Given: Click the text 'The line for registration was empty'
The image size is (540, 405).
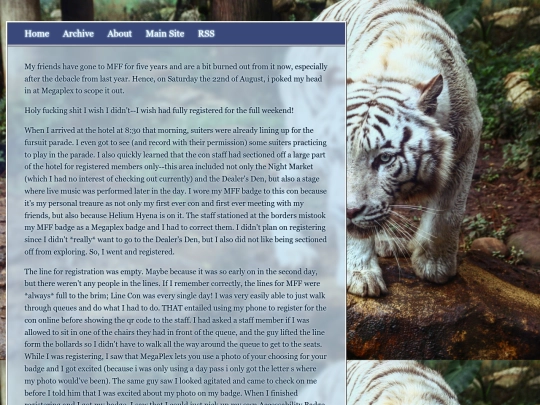Looking at the screenshot, I should (x=83, y=271).
